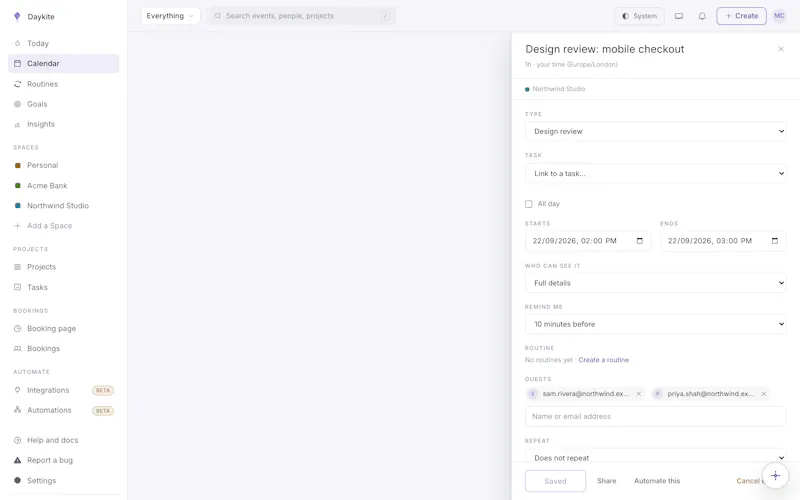800x500 pixels.
Task: Close the Design review event panel
Action: [781, 49]
